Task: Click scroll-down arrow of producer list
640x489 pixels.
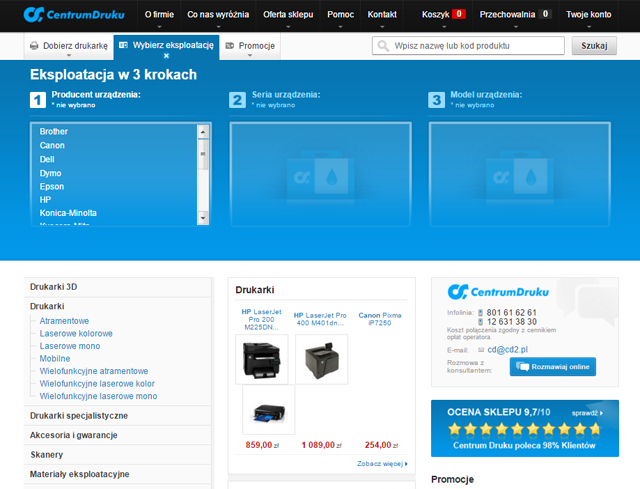Action: pos(203,217)
